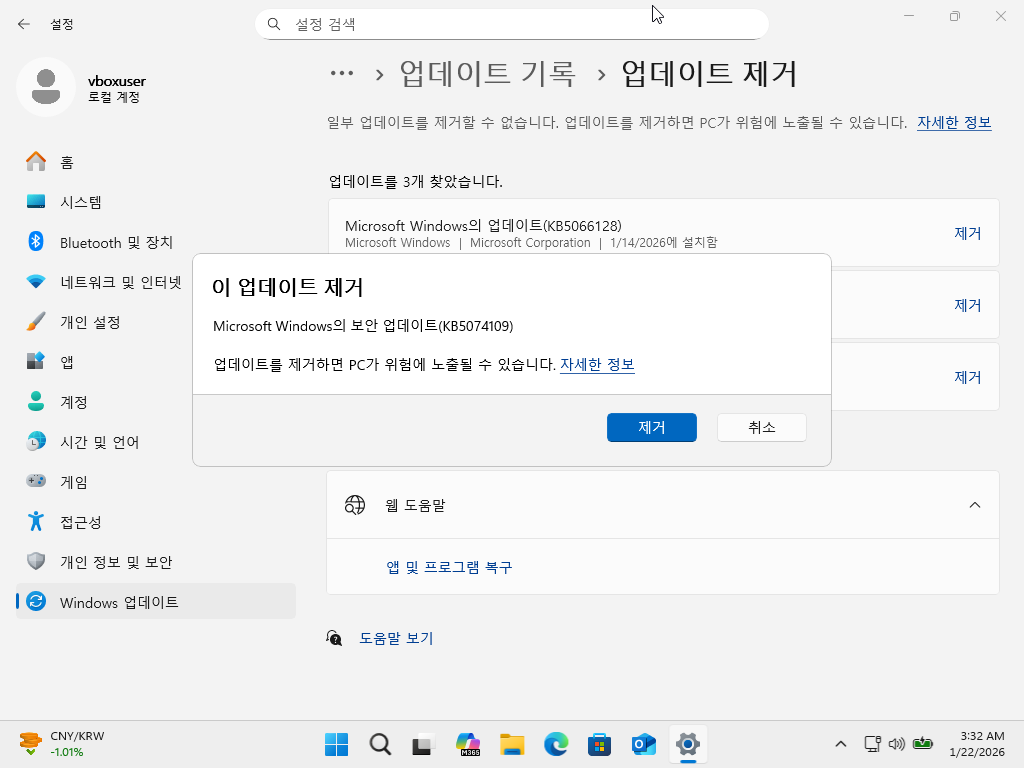Go to 업데이트 기록 breadcrumb
The image size is (1024, 768).
[488, 73]
